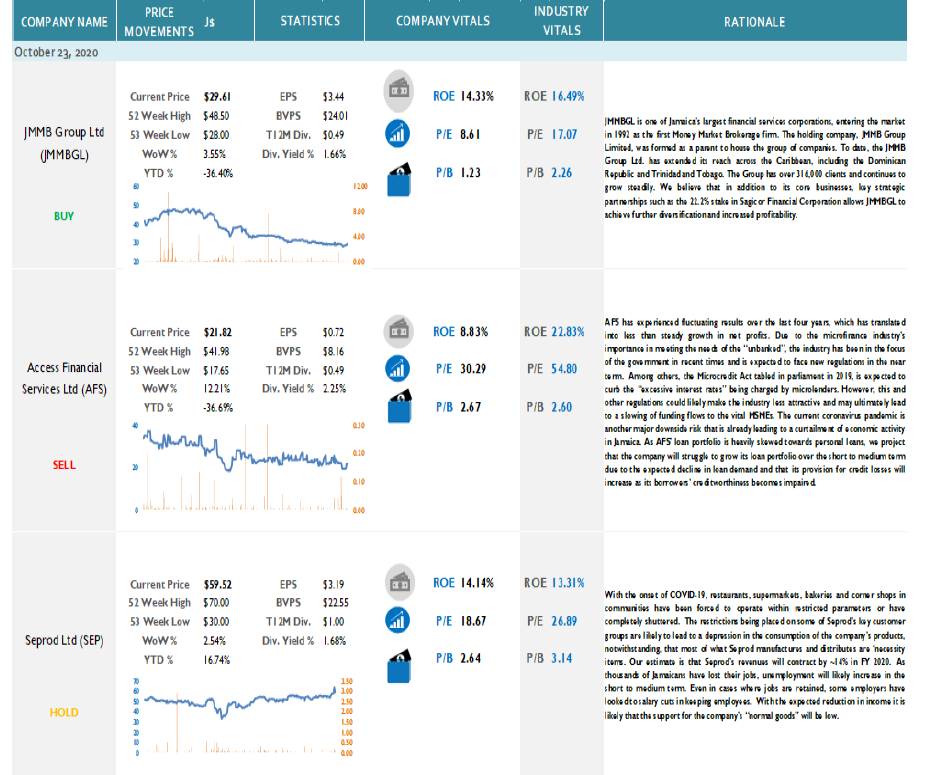Click the October 23, 2020 date row

pos(459,52)
